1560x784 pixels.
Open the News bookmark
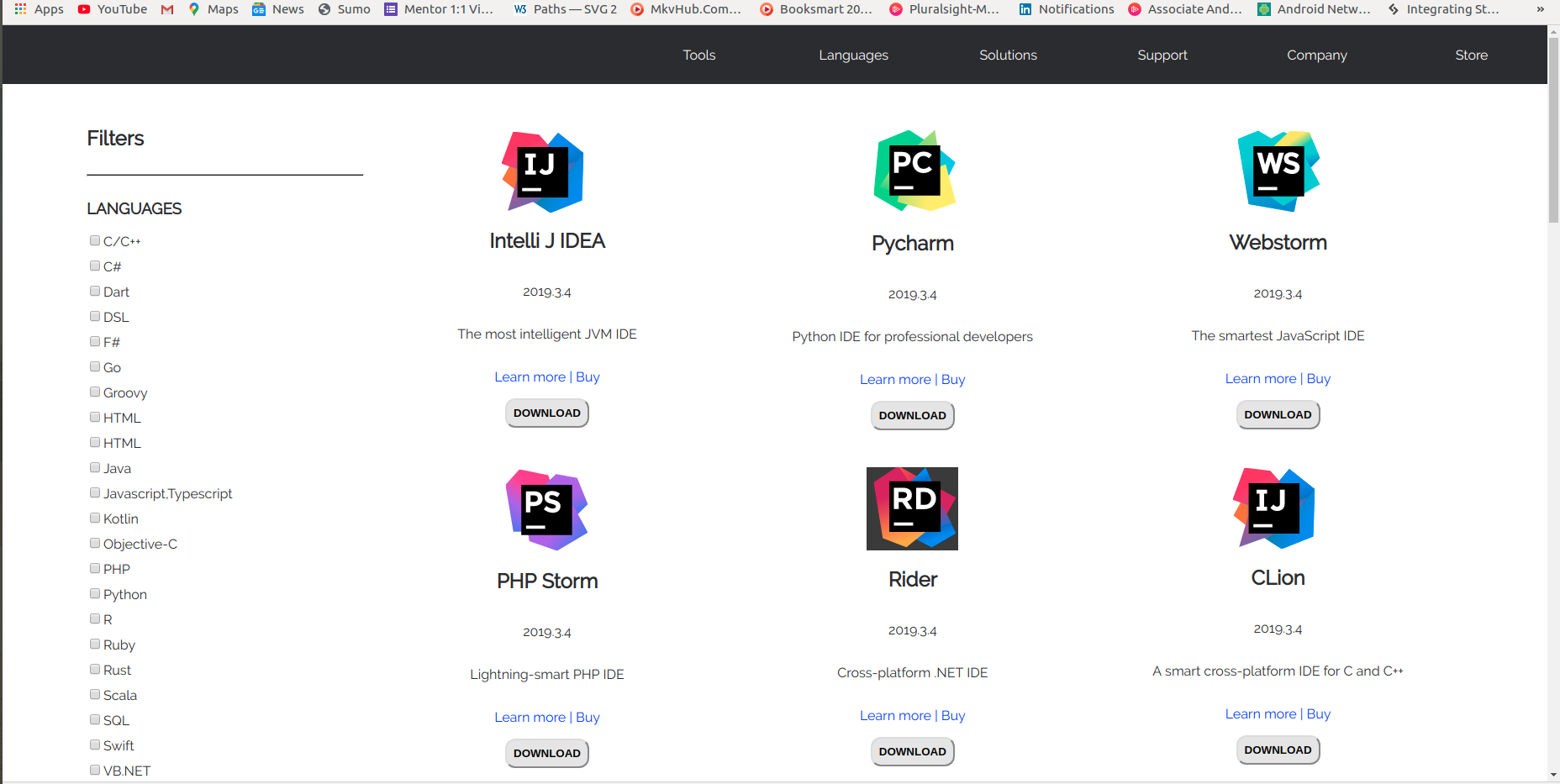pyautogui.click(x=278, y=9)
